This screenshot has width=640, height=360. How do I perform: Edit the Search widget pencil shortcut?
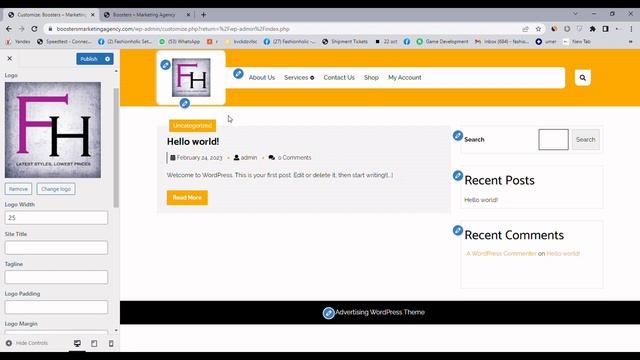click(458, 136)
